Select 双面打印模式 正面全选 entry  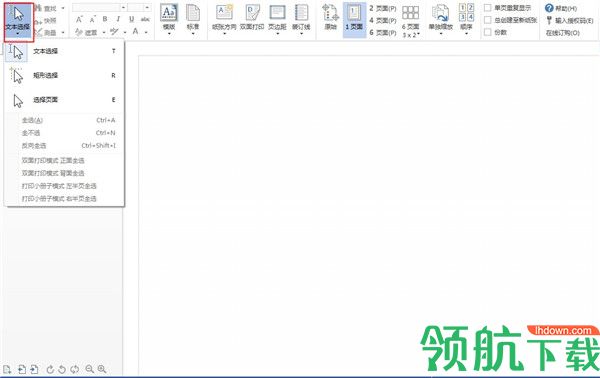[x=53, y=160]
